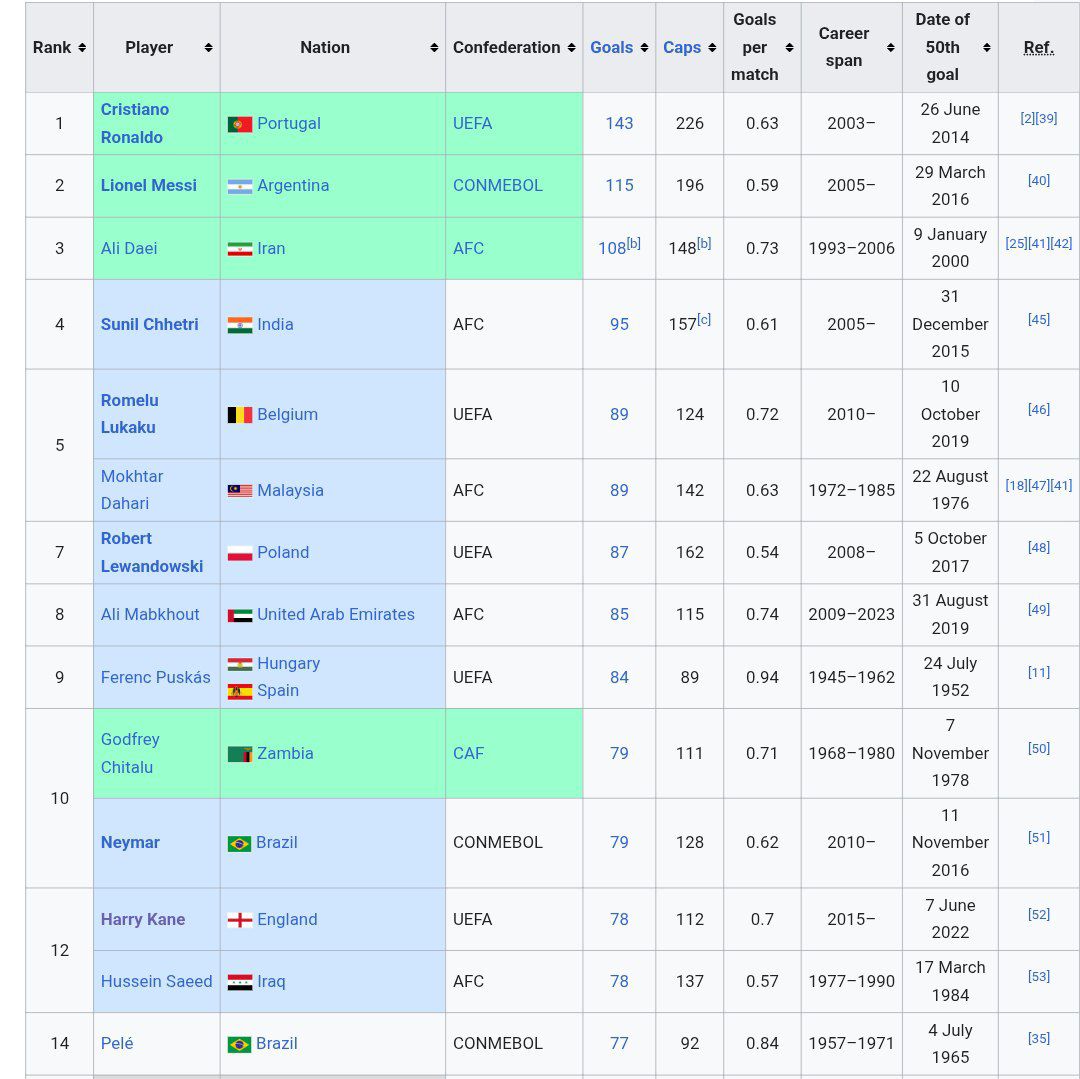
Task: Open reference [39] in Ronaldo's row
Action: click(1046, 118)
